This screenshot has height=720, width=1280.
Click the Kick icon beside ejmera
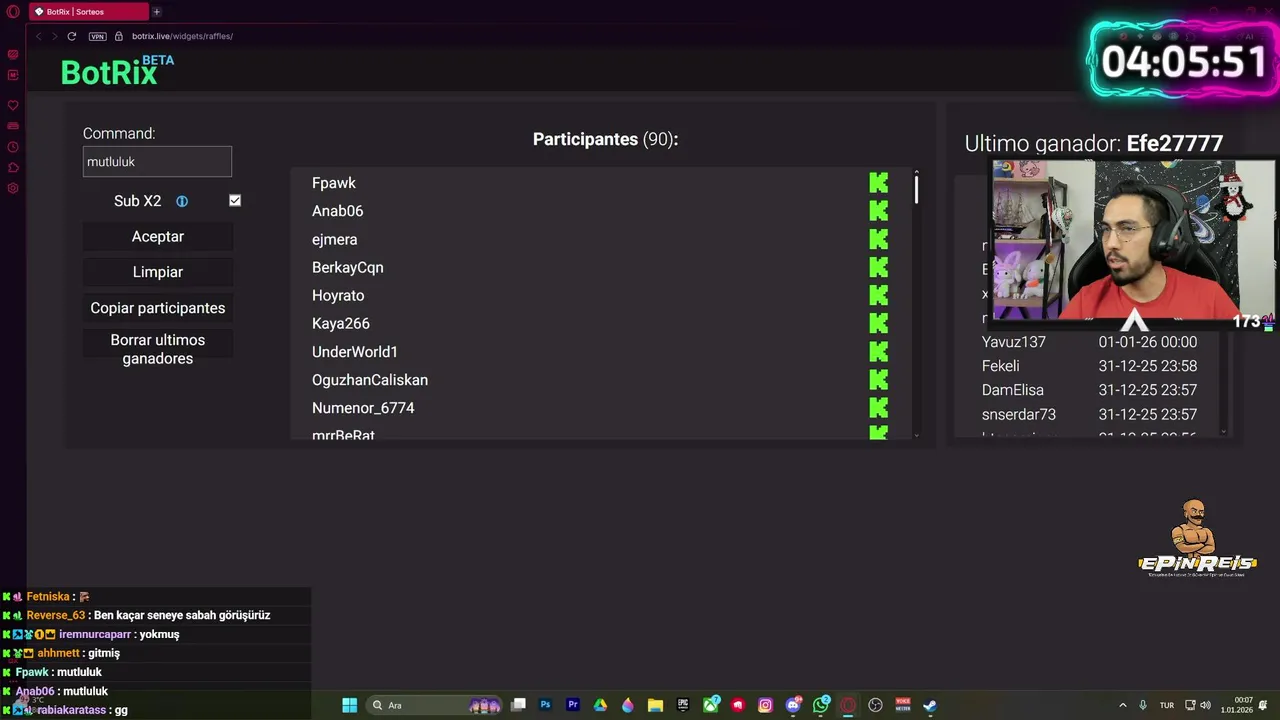coord(878,239)
